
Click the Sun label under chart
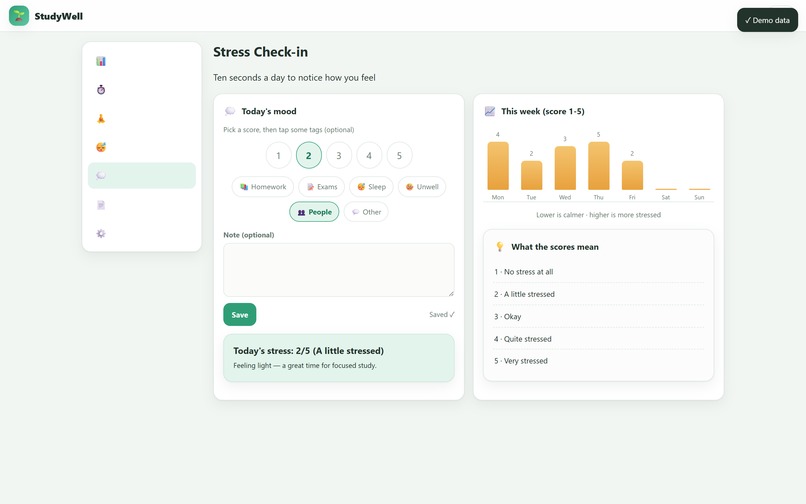[x=699, y=197]
